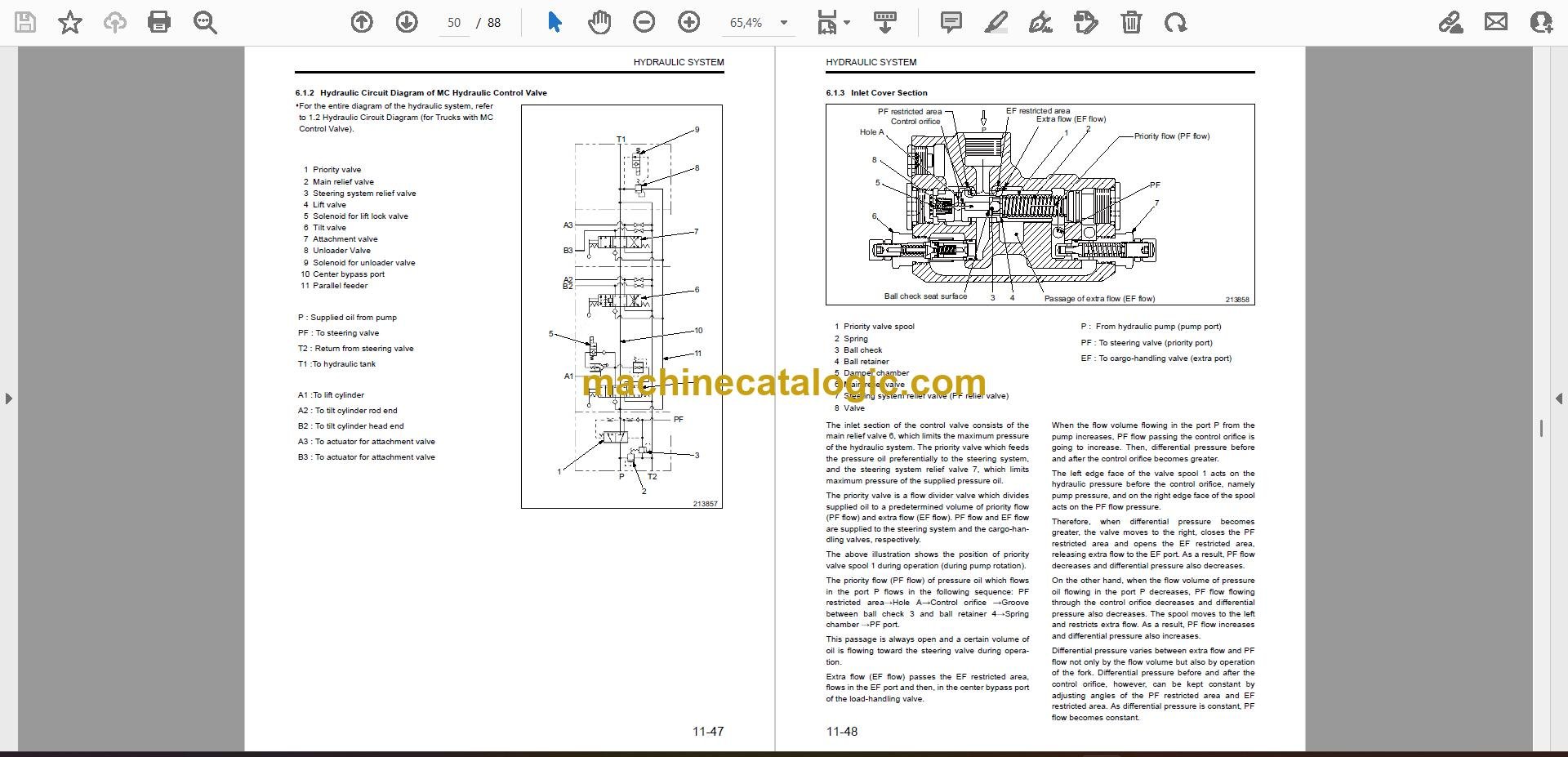Screen dimensions: 1568x757
Task: Click heading '6.1.3 Inlet Cover Section'
Action: click(x=876, y=93)
